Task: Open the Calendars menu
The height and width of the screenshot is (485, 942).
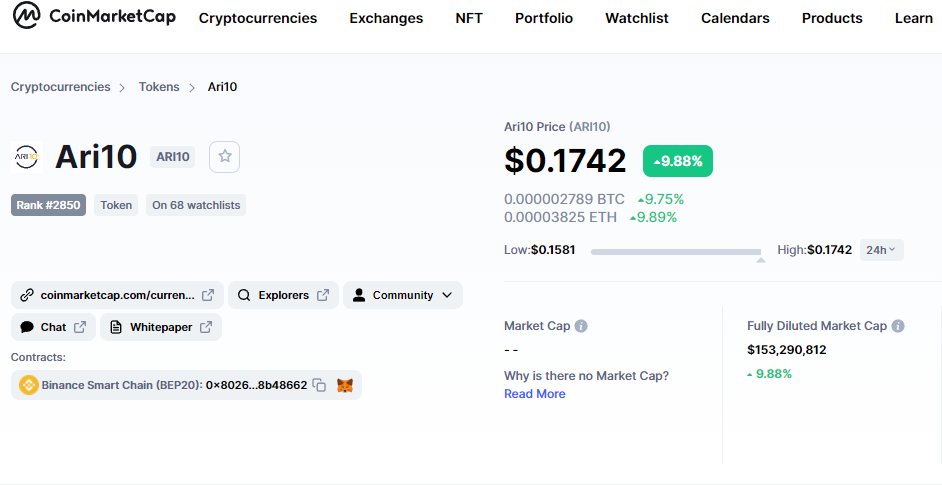Action: coord(735,19)
